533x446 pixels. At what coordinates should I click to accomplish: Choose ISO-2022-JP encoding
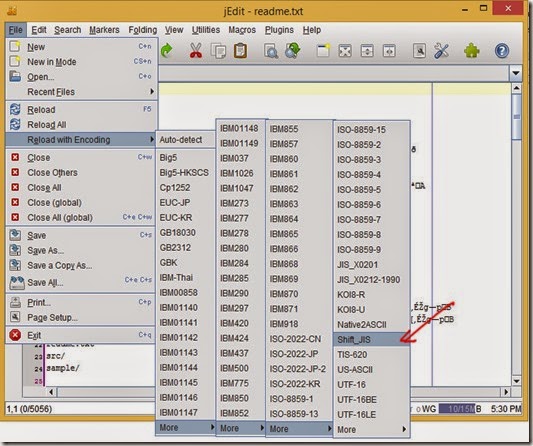tap(299, 354)
